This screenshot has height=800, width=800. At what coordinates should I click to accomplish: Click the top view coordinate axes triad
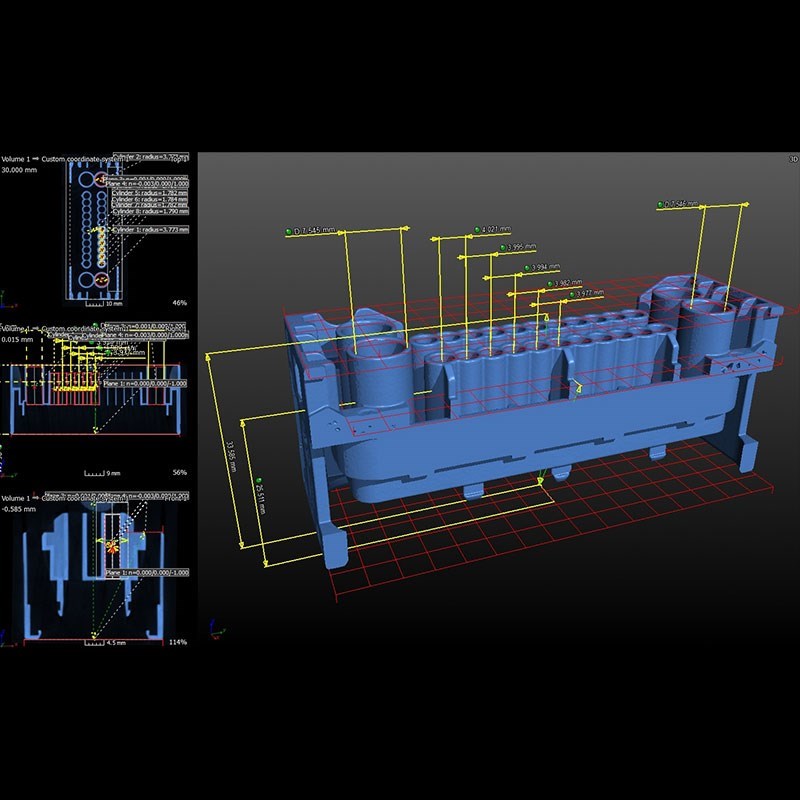coord(7,300)
